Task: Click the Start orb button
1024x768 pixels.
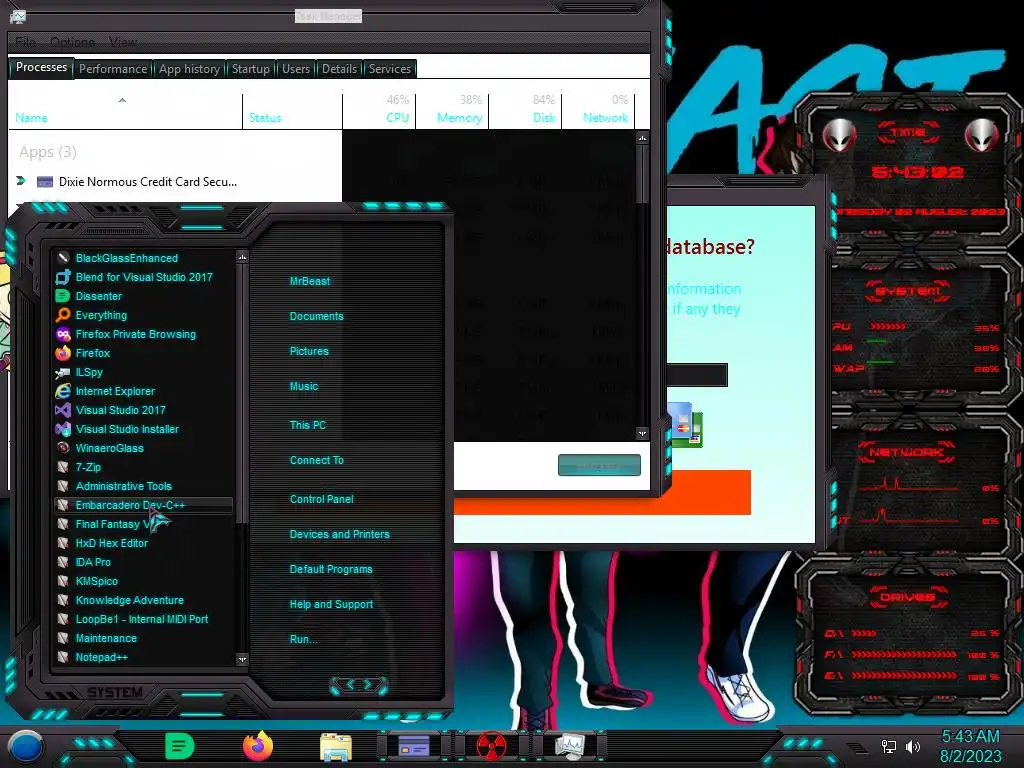Action: tap(25, 746)
